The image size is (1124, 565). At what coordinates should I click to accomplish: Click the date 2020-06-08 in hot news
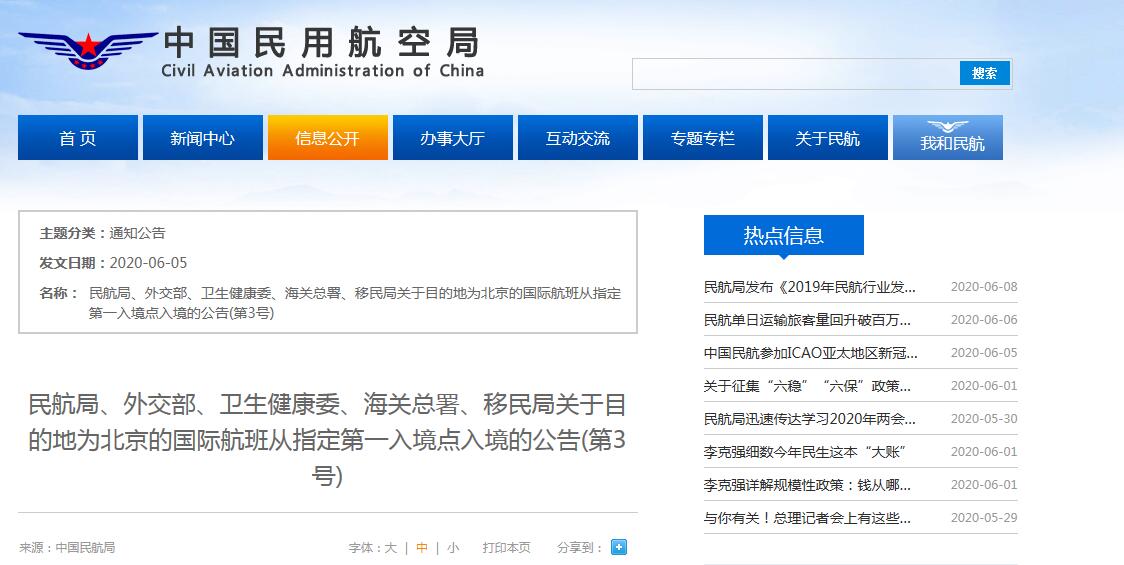pyautogui.click(x=984, y=287)
